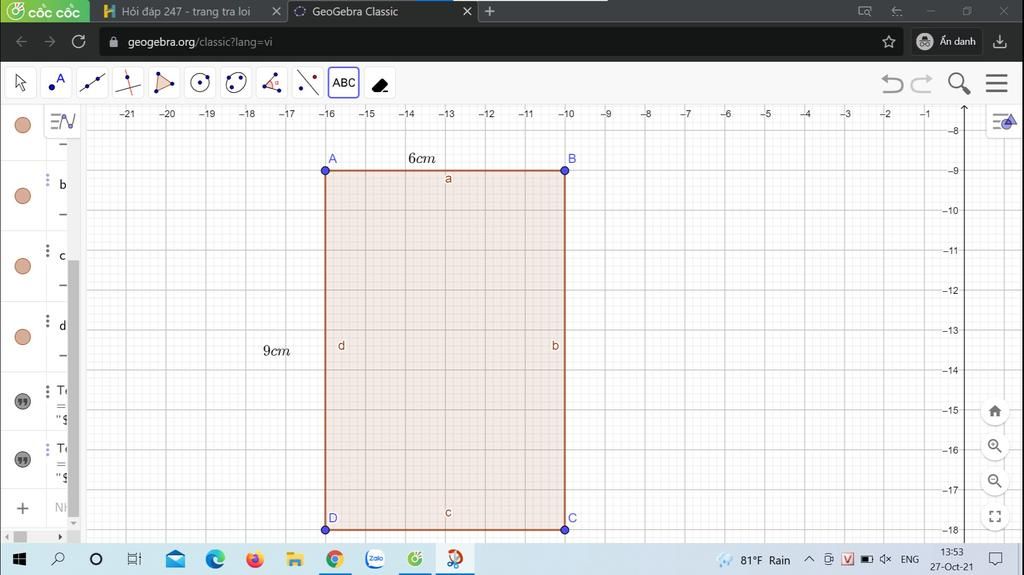
Task: Select point A on the rectangle
Action: point(325,171)
